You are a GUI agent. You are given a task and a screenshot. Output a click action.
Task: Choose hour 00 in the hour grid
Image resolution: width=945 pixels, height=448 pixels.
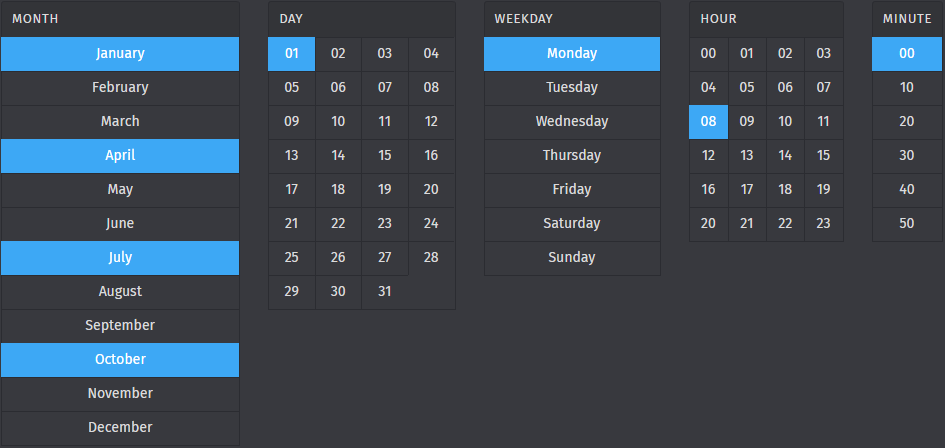click(708, 54)
